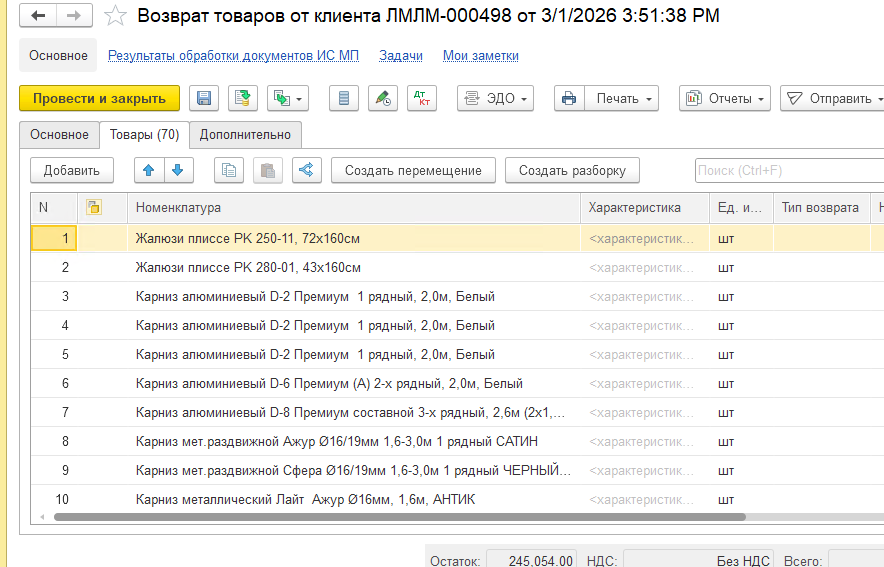Open the ЭДО dropdown menu

point(495,99)
